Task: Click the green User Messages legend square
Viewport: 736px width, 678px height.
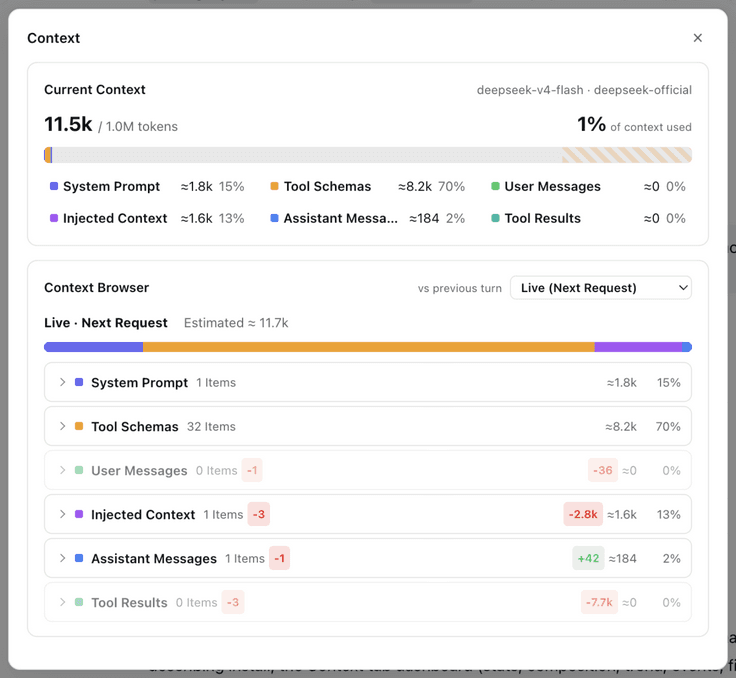Action: [495, 186]
